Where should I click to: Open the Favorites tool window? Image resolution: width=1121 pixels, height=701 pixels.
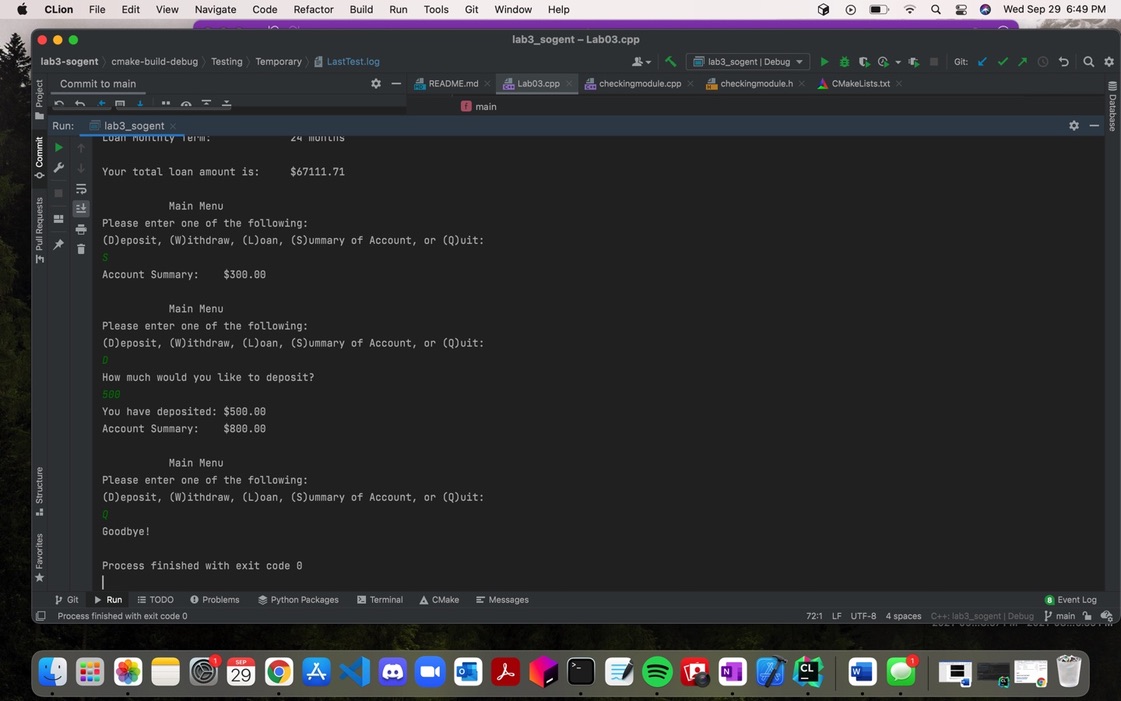point(39,557)
